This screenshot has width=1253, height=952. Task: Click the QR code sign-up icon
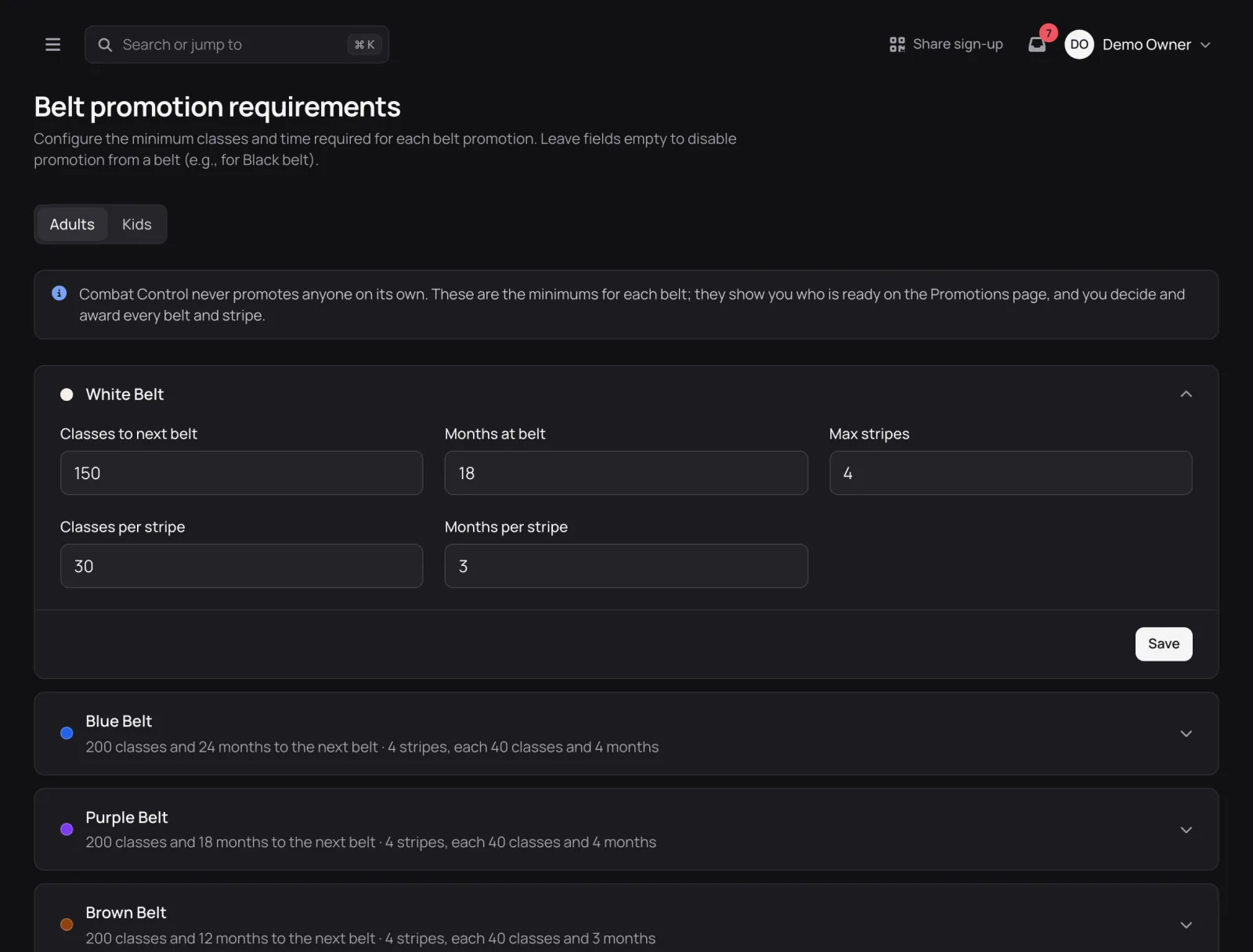[x=897, y=45]
